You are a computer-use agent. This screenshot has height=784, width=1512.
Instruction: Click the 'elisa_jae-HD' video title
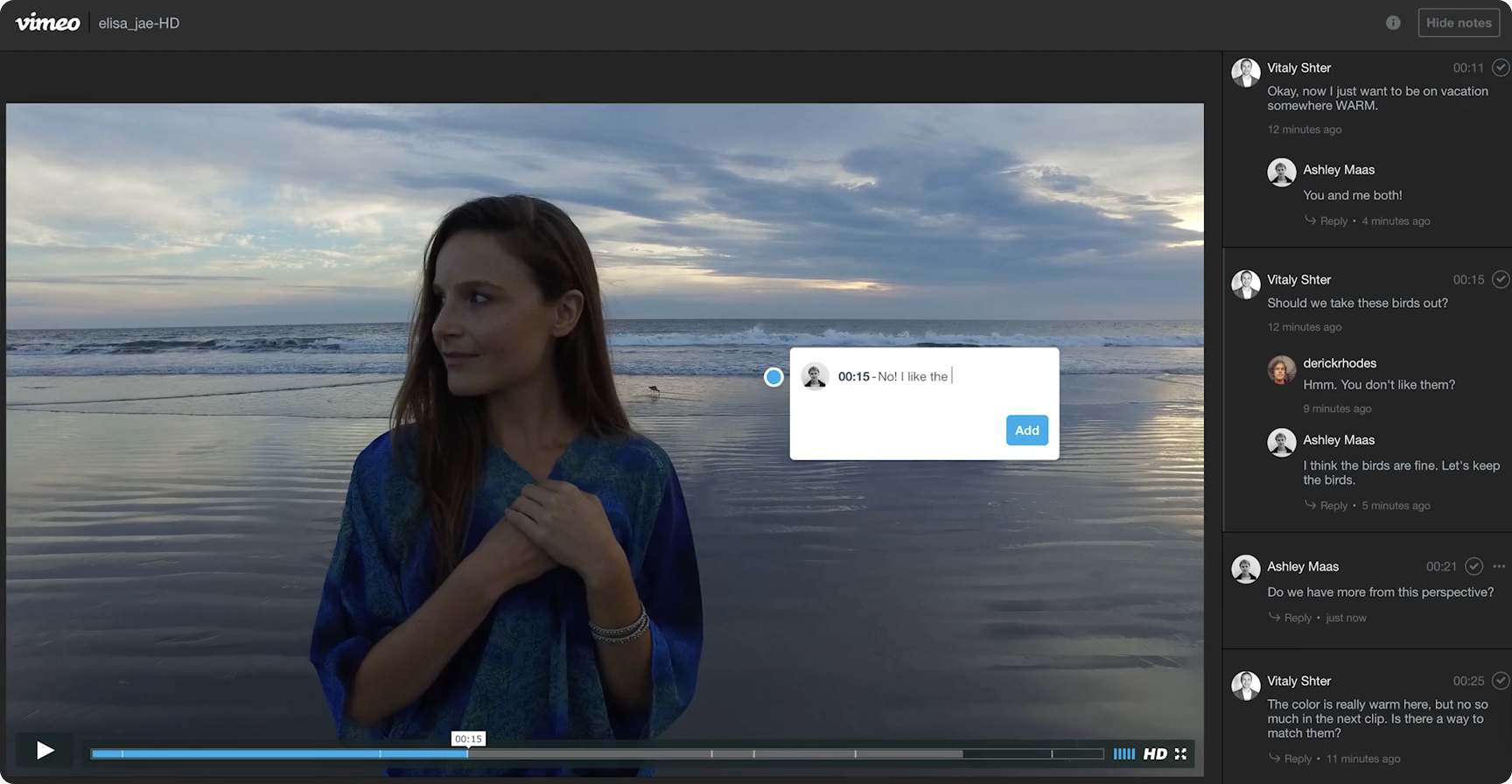pos(139,23)
